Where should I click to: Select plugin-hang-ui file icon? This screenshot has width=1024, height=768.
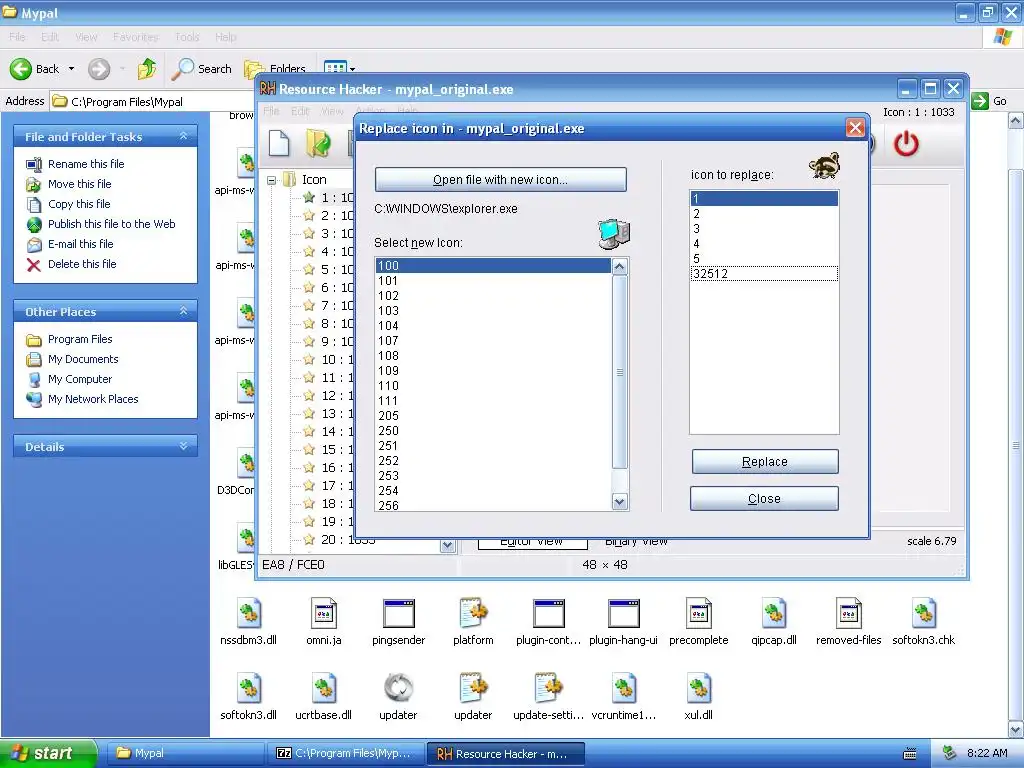pyautogui.click(x=624, y=613)
